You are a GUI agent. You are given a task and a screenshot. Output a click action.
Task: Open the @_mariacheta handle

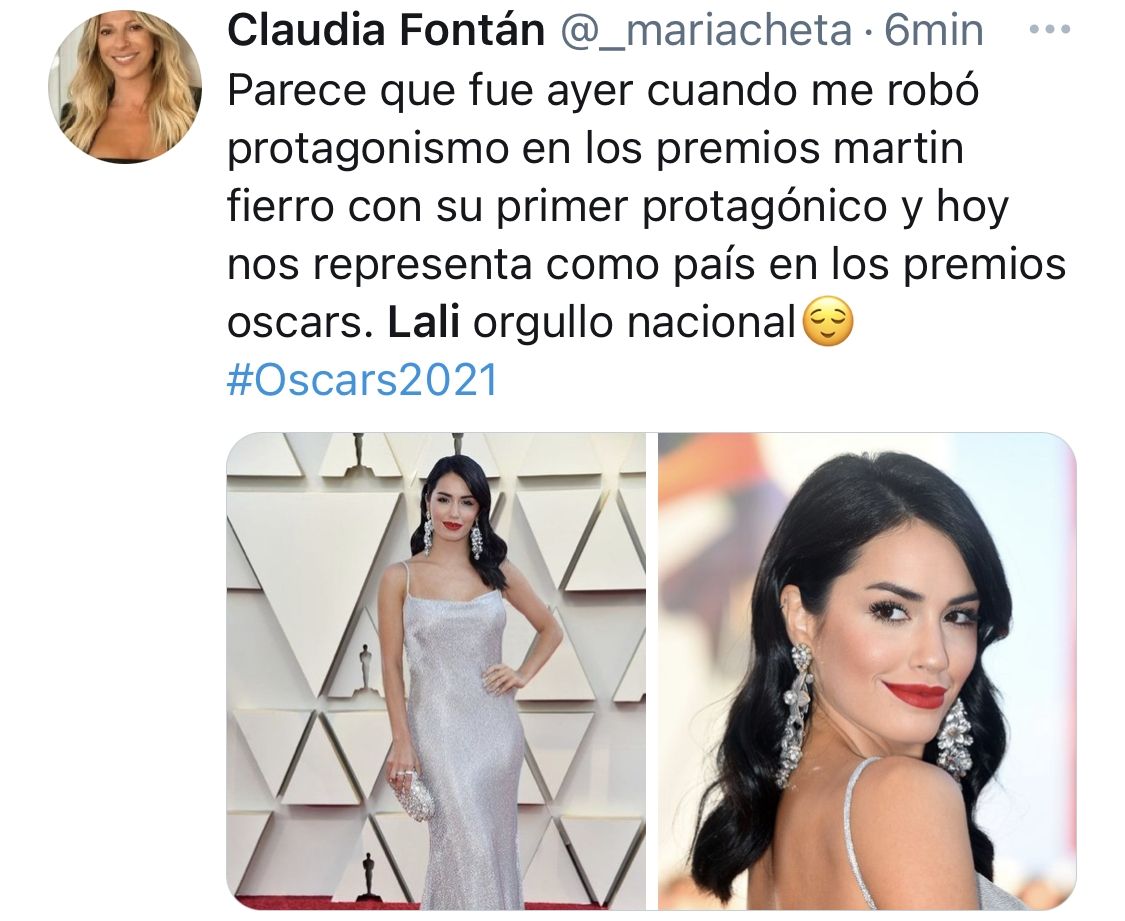coord(706,30)
